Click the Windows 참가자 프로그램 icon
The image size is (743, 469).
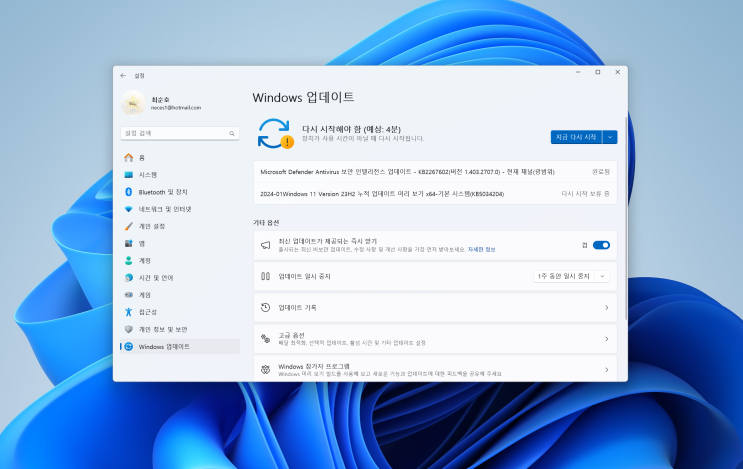[265, 370]
